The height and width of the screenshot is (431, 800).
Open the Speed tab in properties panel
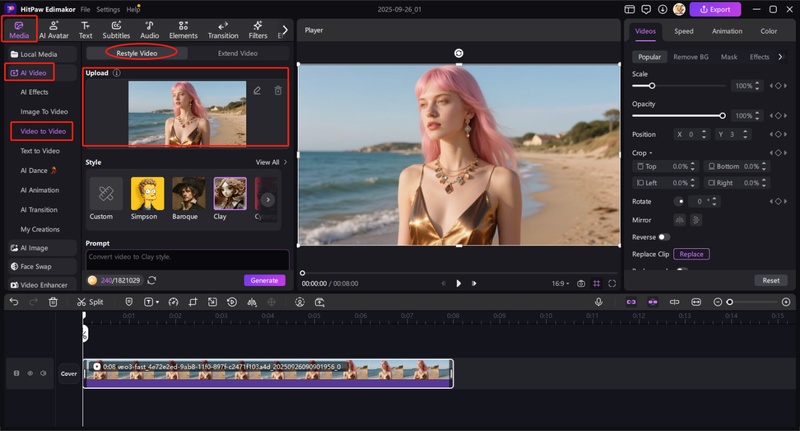click(x=683, y=31)
